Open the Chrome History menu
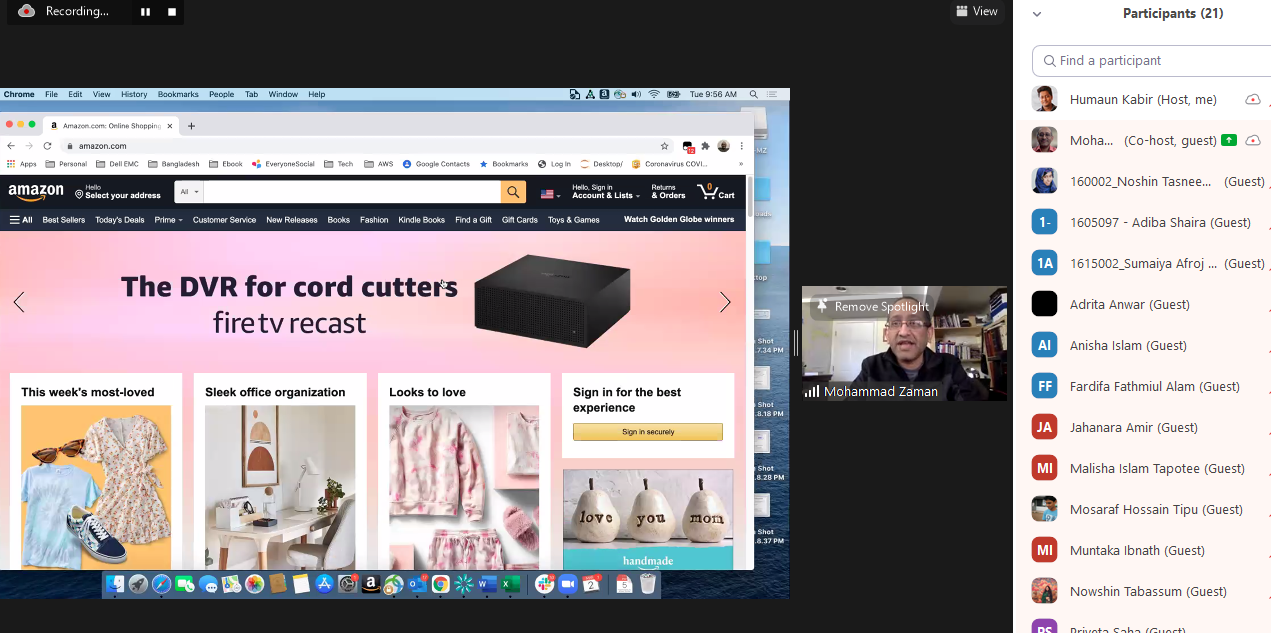 click(x=134, y=94)
